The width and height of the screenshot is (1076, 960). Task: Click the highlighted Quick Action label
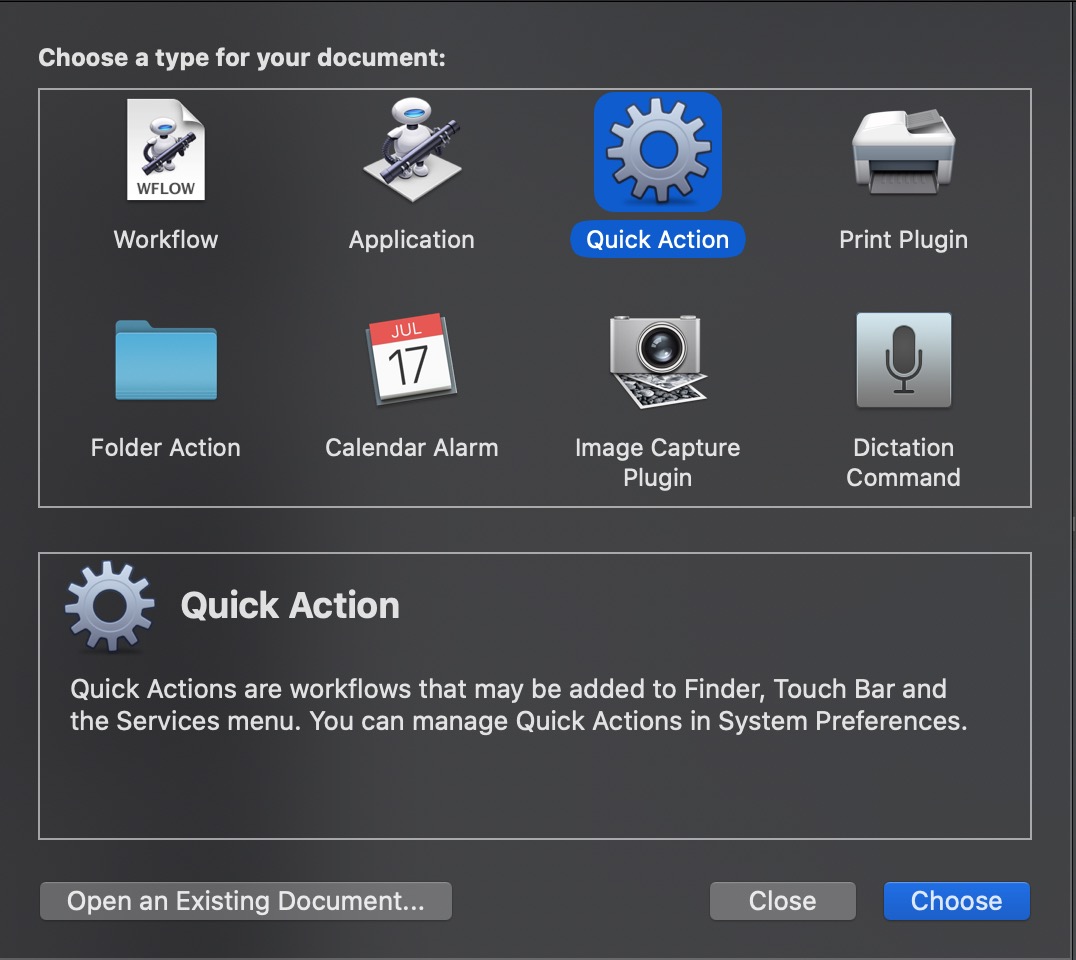coord(657,239)
